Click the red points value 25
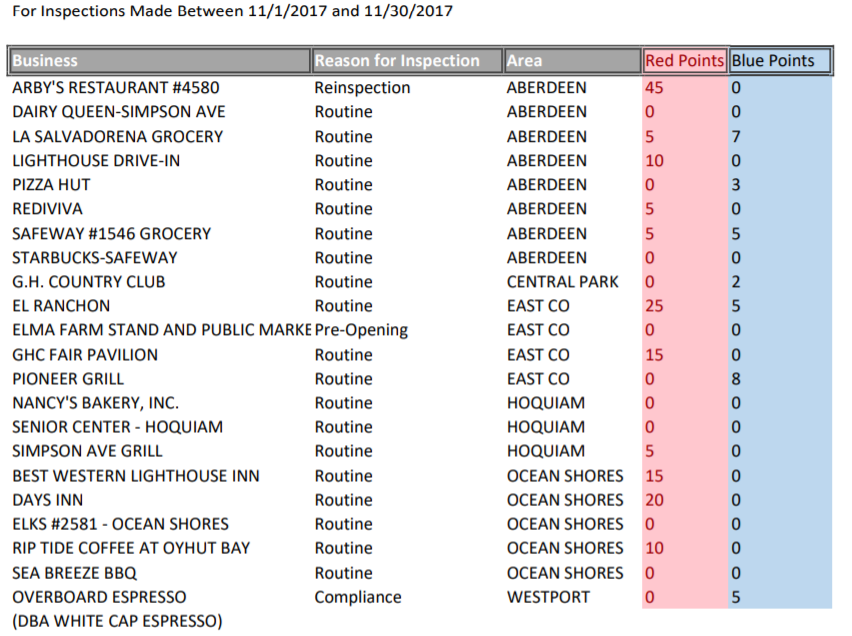The width and height of the screenshot is (852, 636). coord(654,306)
